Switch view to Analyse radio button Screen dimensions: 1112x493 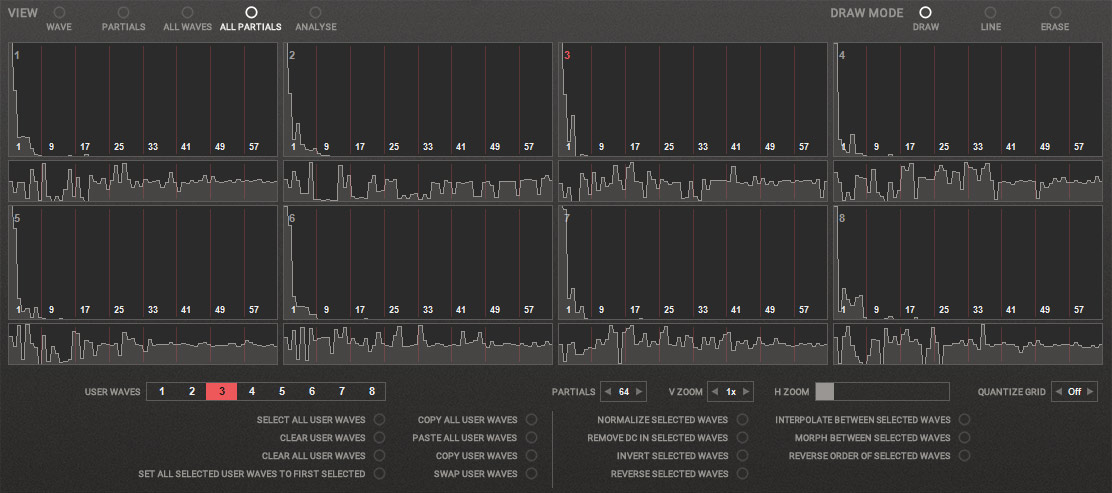point(315,12)
